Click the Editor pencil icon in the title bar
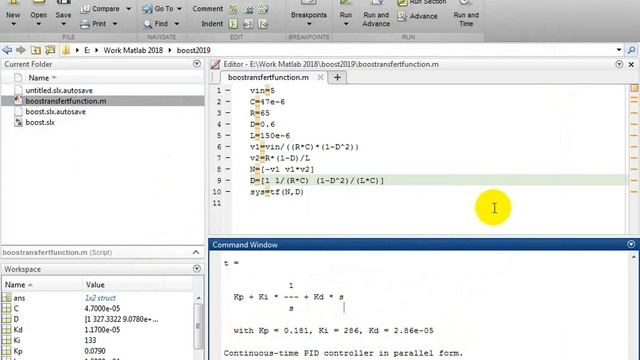The width and height of the screenshot is (640, 360). tap(216, 64)
